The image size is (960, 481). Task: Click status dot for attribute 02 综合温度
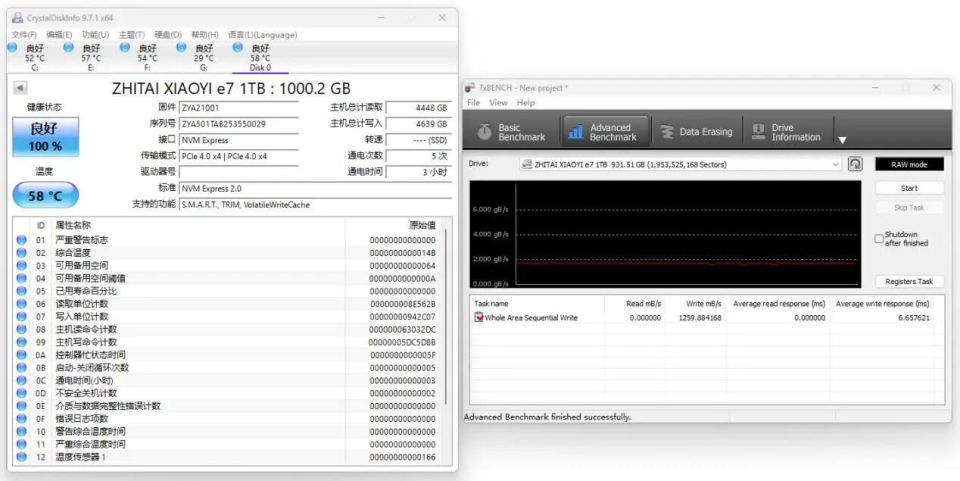click(21, 253)
